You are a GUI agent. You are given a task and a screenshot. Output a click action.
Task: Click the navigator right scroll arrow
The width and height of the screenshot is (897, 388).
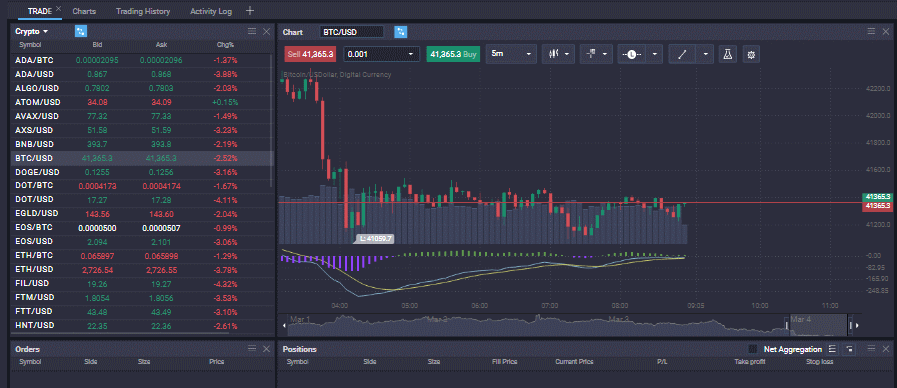[857, 326]
